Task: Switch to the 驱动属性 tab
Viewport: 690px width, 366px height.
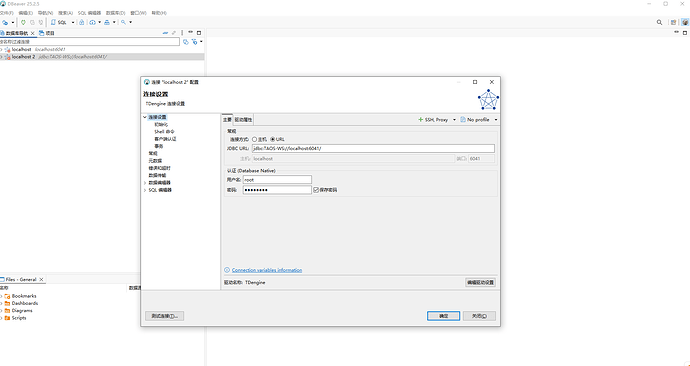Action: (x=243, y=120)
